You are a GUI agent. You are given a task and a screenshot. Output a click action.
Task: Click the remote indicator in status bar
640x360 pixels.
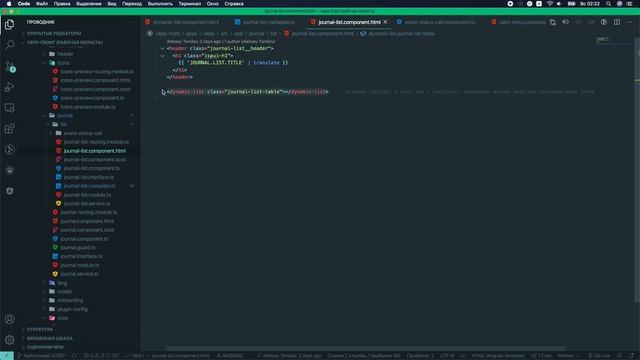click(7, 356)
